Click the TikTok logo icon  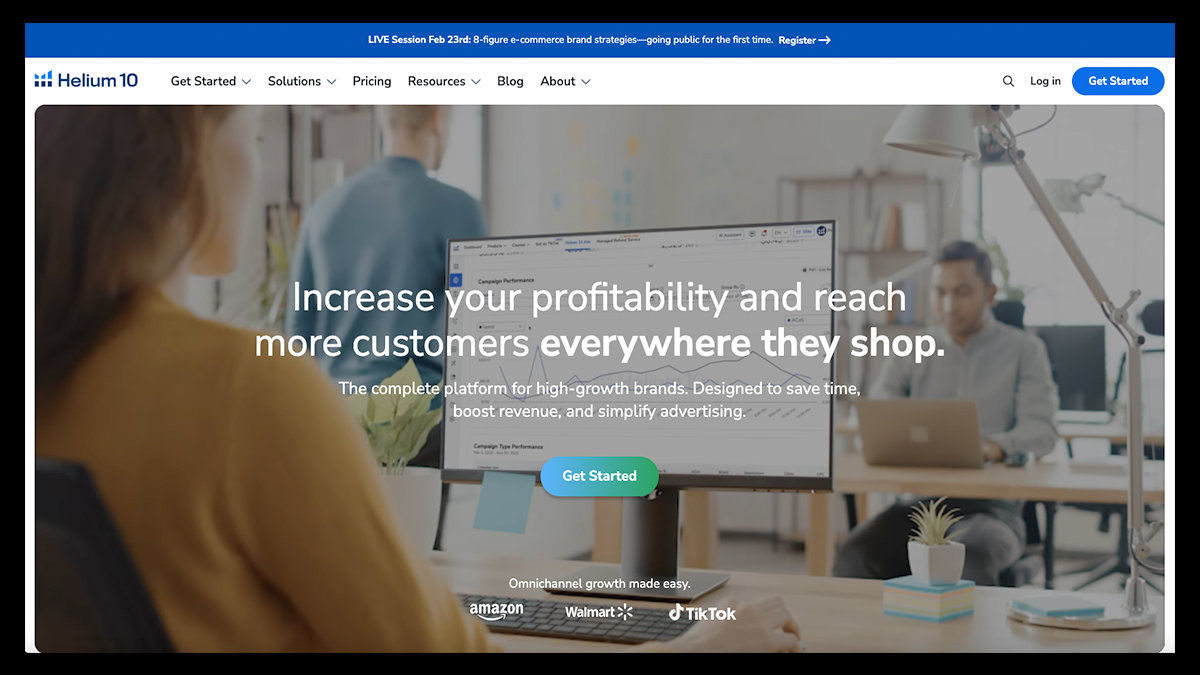coord(677,612)
